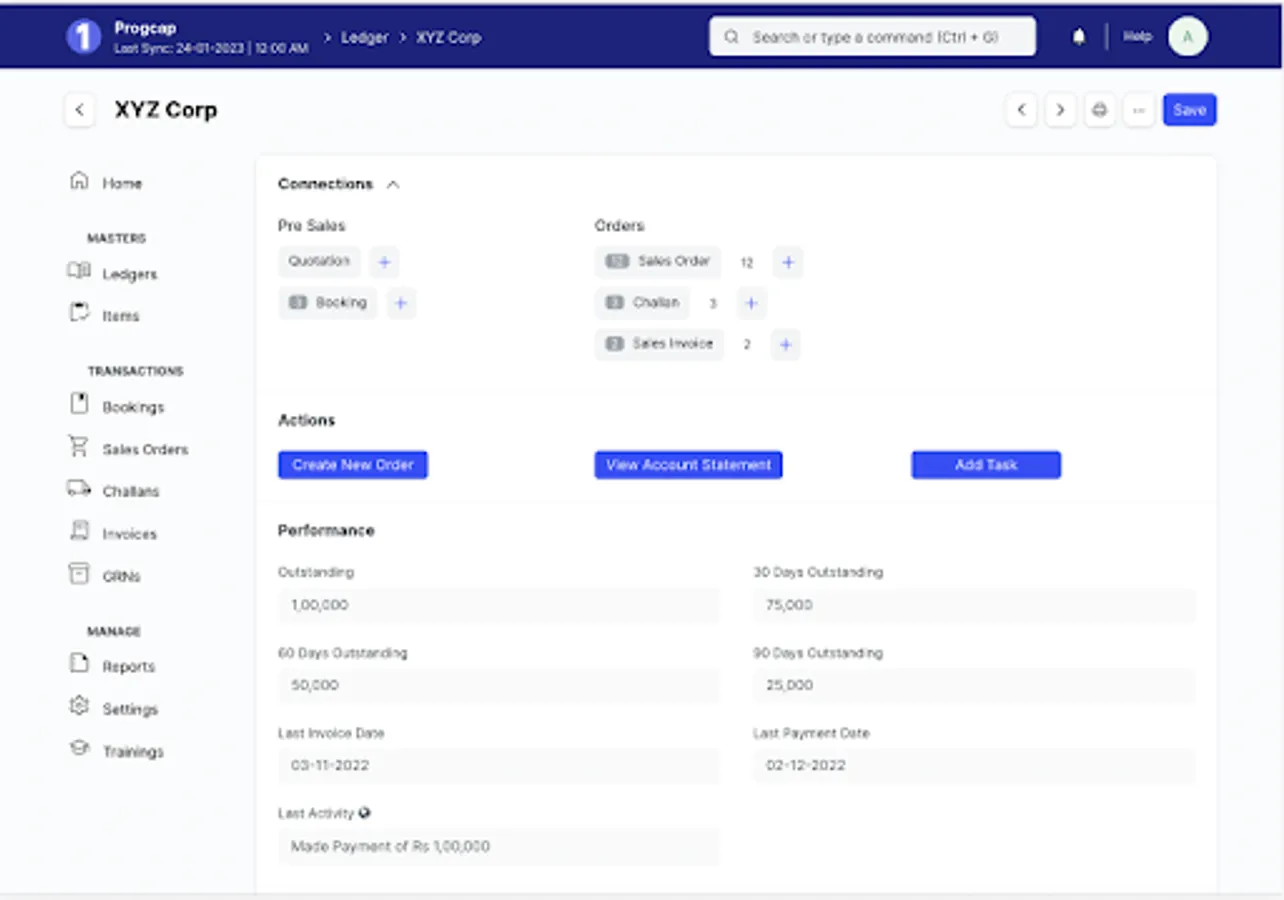Image resolution: width=1284 pixels, height=900 pixels.
Task: Click the 60 Days Outstanding field
Action: click(498, 685)
